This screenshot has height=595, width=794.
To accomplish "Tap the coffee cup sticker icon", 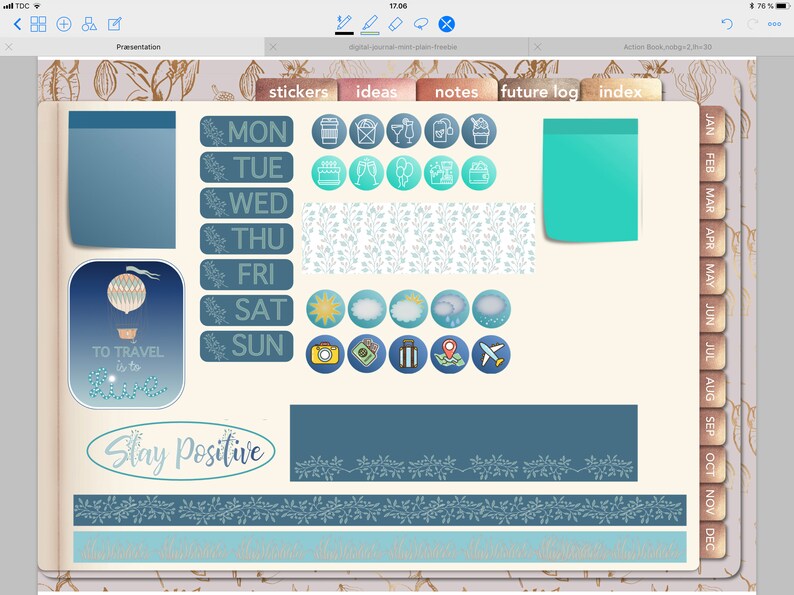I will (329, 131).
